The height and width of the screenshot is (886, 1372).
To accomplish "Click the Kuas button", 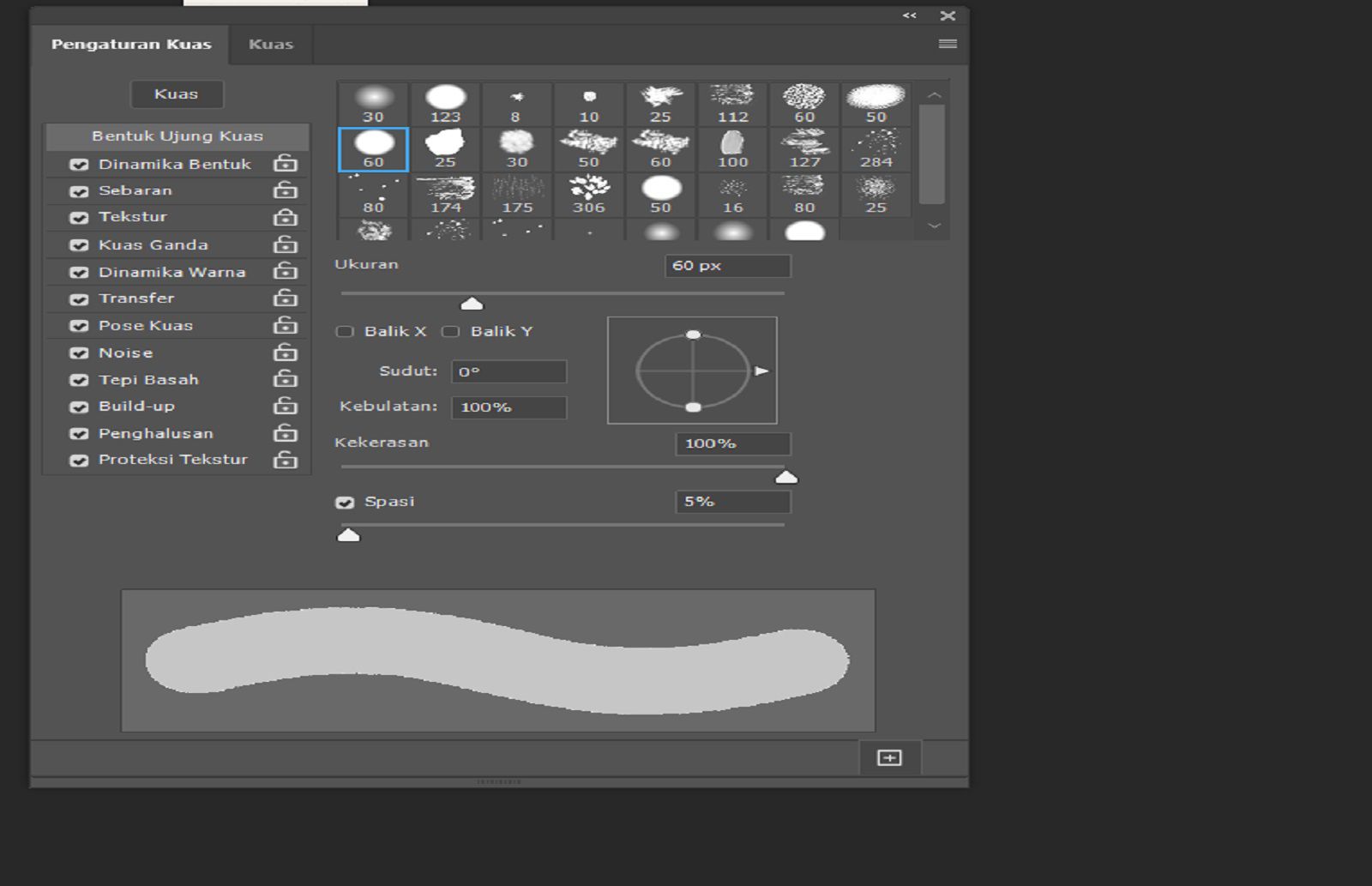I will click(x=177, y=94).
